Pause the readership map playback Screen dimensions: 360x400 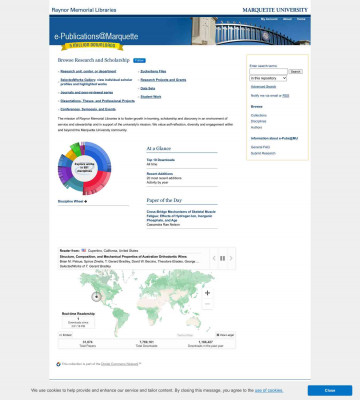(222, 258)
